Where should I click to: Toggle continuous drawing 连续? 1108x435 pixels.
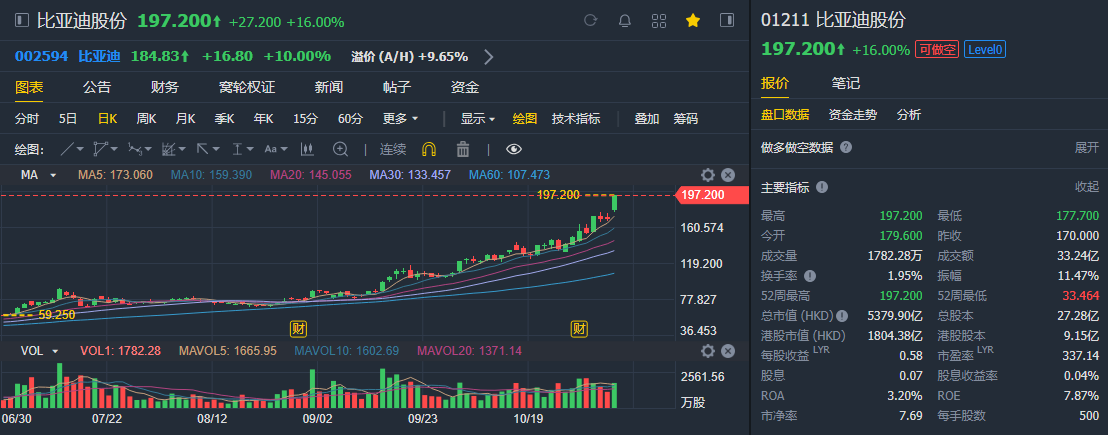pyautogui.click(x=394, y=149)
